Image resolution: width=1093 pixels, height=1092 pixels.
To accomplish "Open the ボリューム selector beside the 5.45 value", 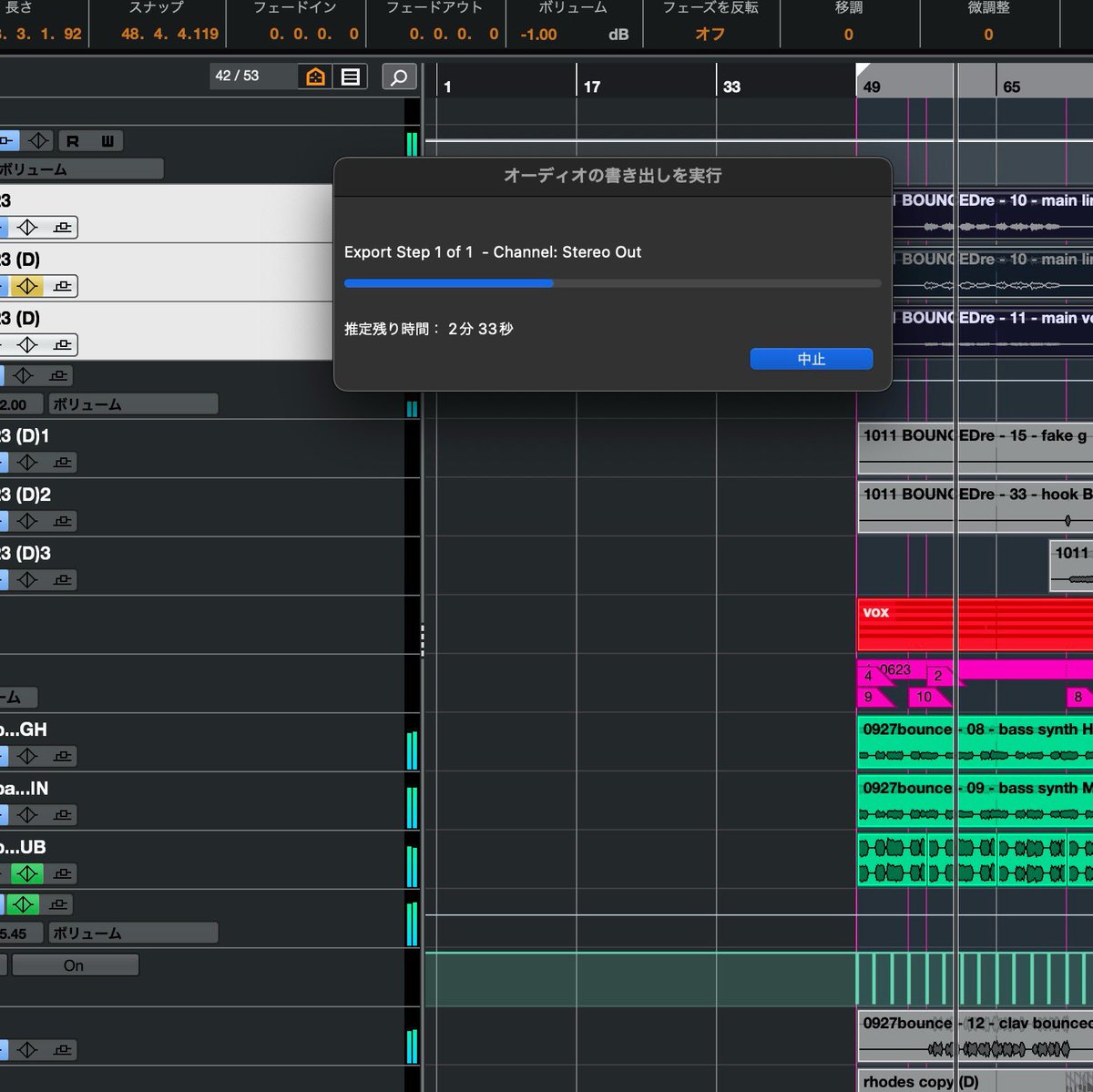I will click(x=133, y=934).
